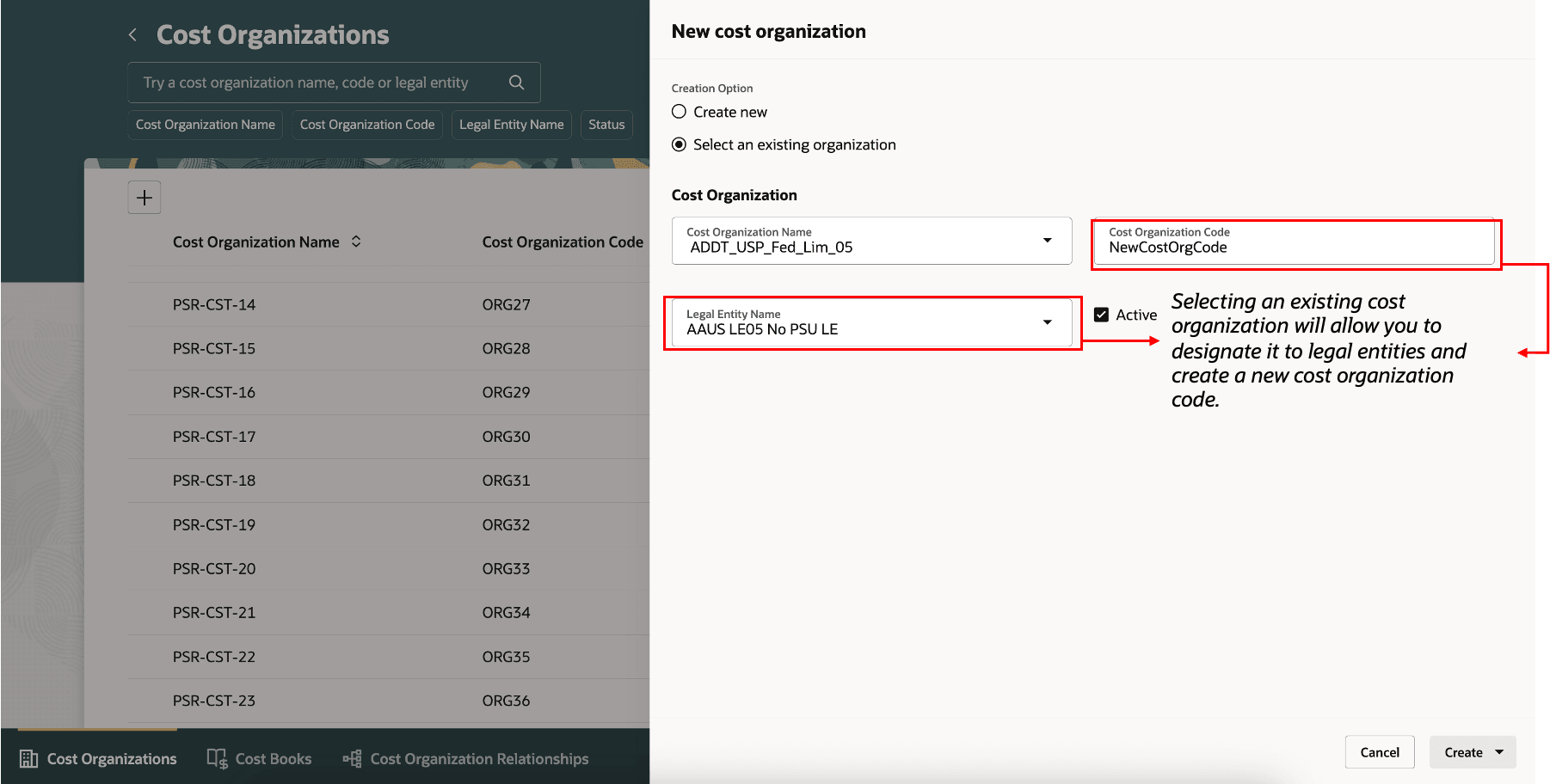Click the sort icon on Cost Organization Name column
The width and height of the screenshot is (1550, 784).
(356, 242)
